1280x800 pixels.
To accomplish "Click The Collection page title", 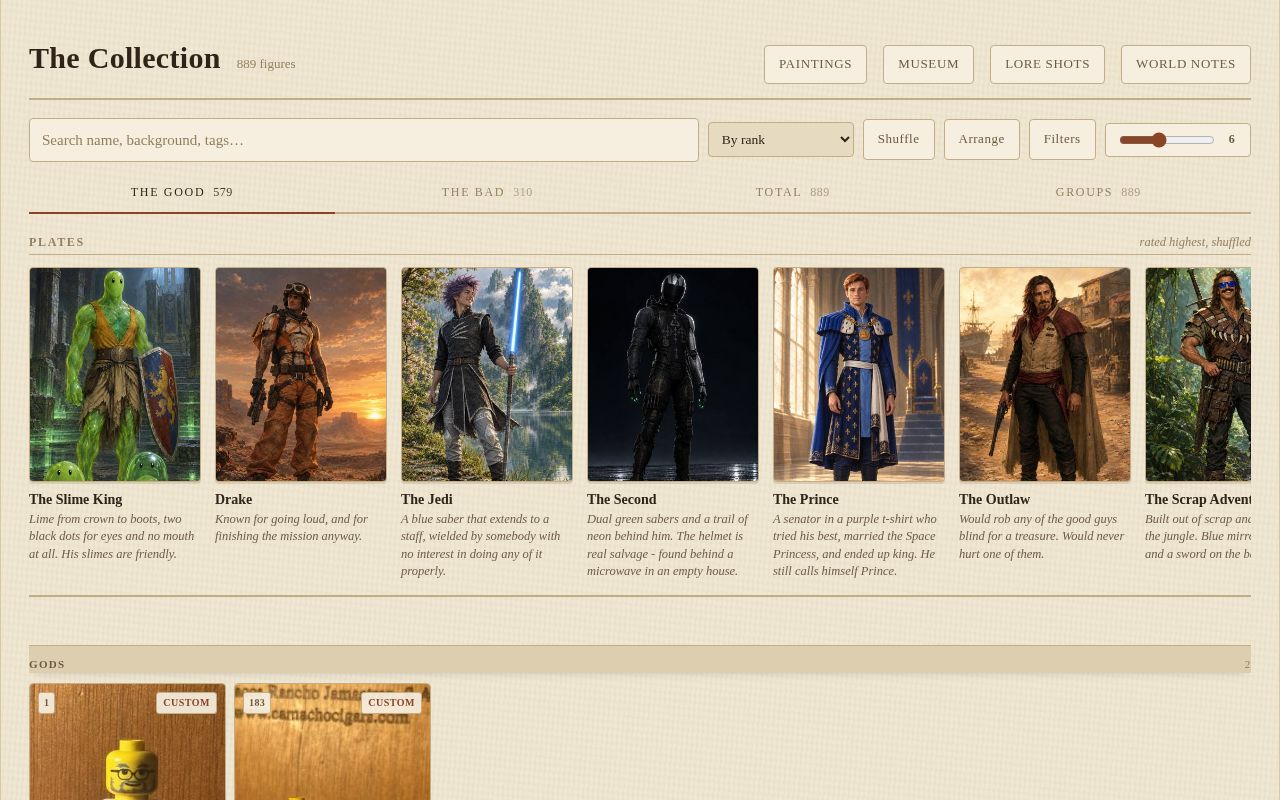I will pos(125,58).
